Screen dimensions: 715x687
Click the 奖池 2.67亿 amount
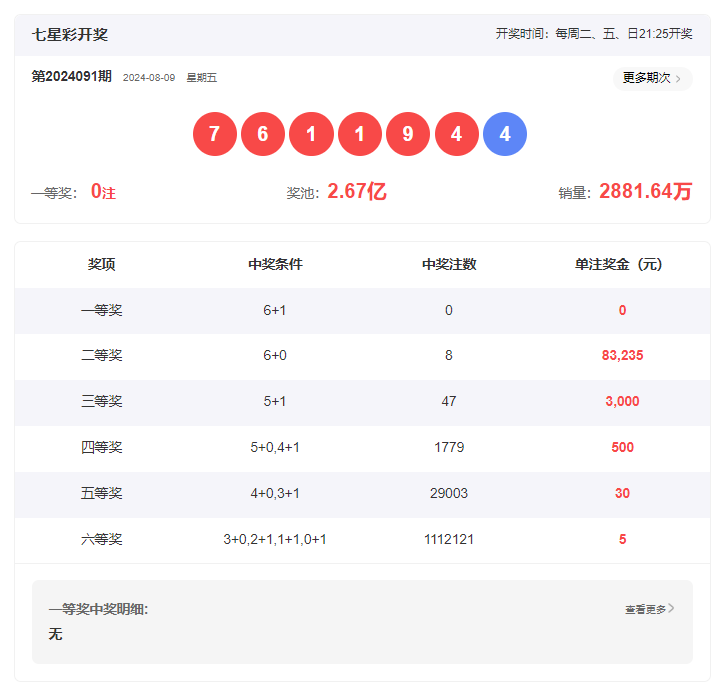[x=356, y=192]
